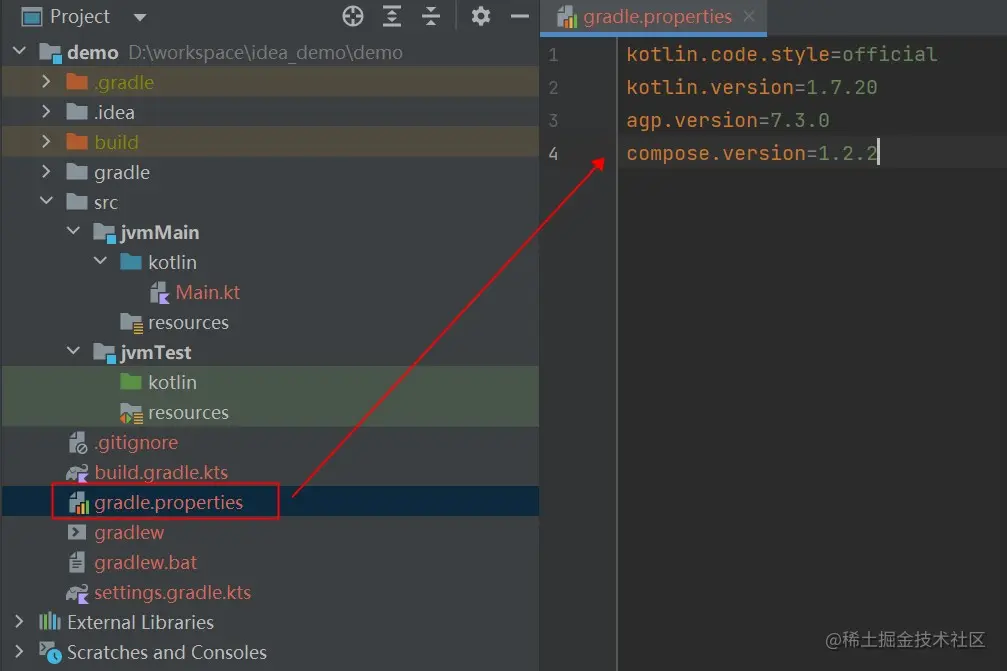Select the src folder icon
Viewport: 1007px width, 671px height.
(77, 202)
